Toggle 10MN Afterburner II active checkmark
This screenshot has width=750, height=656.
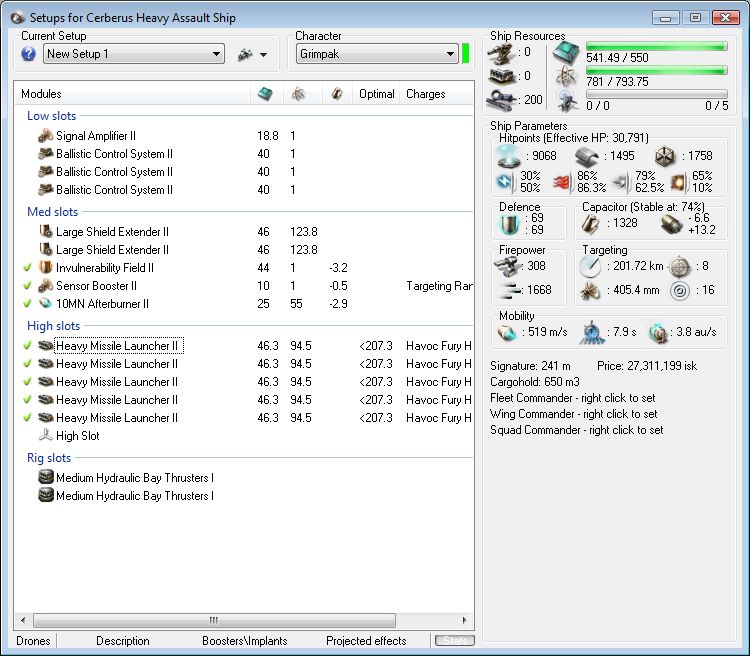[27, 303]
